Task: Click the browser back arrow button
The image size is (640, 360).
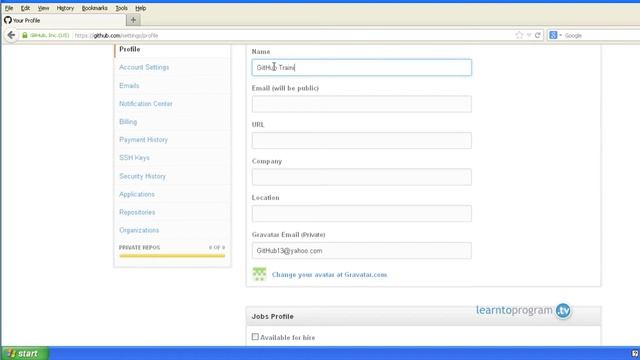Action: (x=11, y=36)
